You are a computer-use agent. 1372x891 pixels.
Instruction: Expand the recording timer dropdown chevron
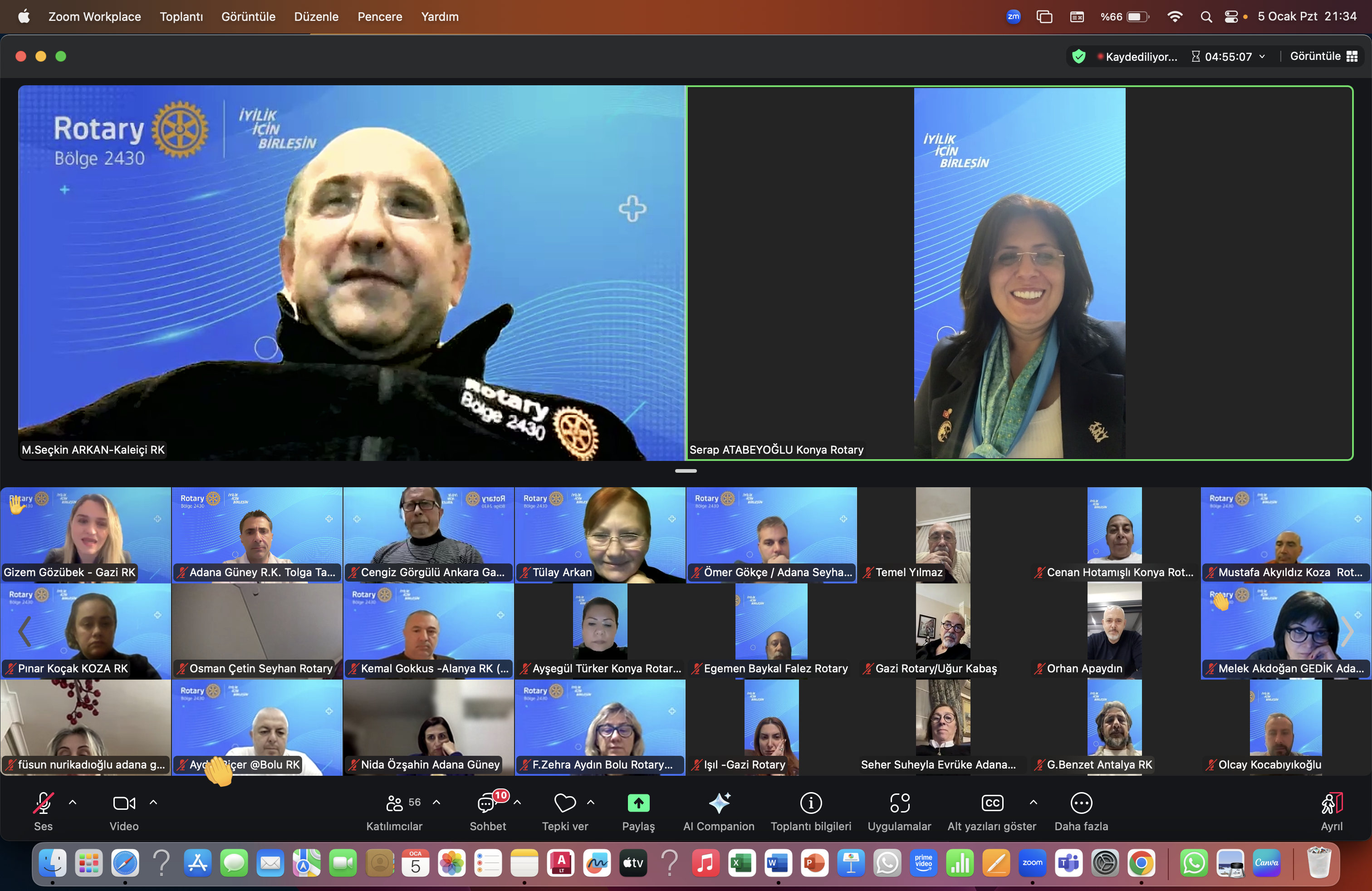[x=1263, y=56]
